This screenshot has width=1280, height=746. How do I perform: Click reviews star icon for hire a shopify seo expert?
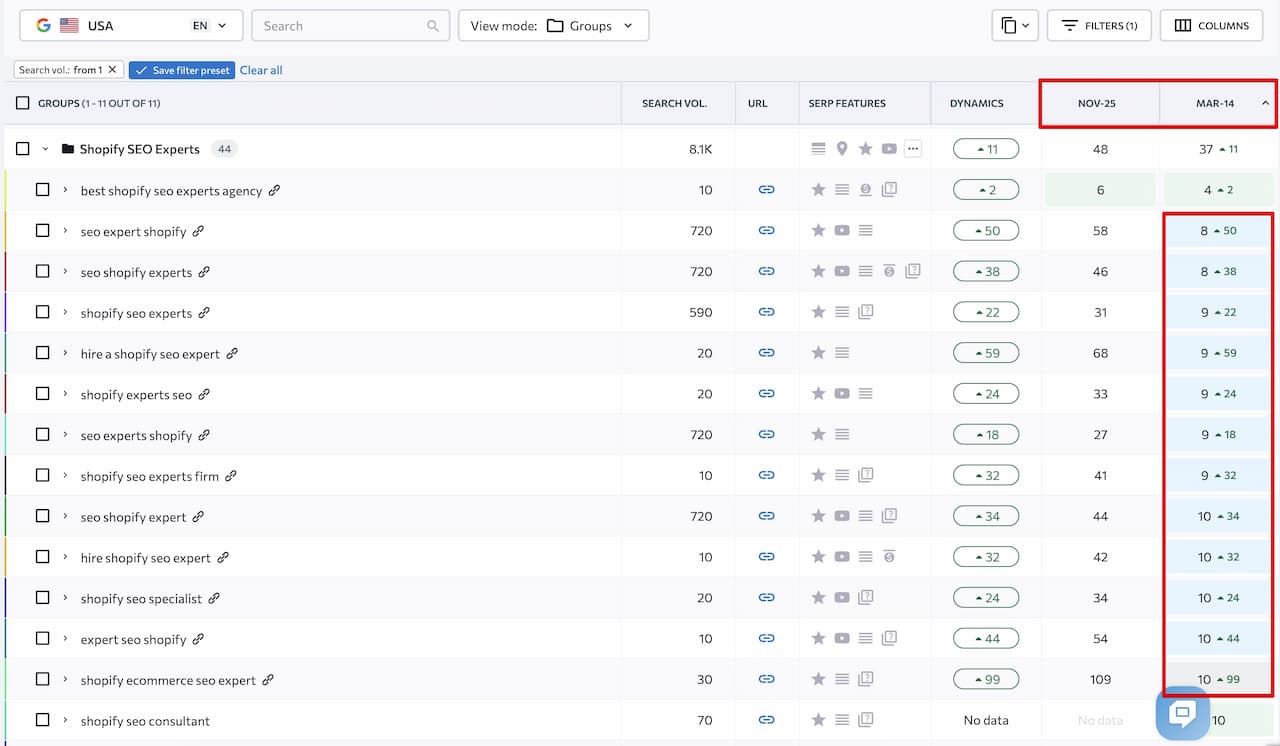pos(818,353)
